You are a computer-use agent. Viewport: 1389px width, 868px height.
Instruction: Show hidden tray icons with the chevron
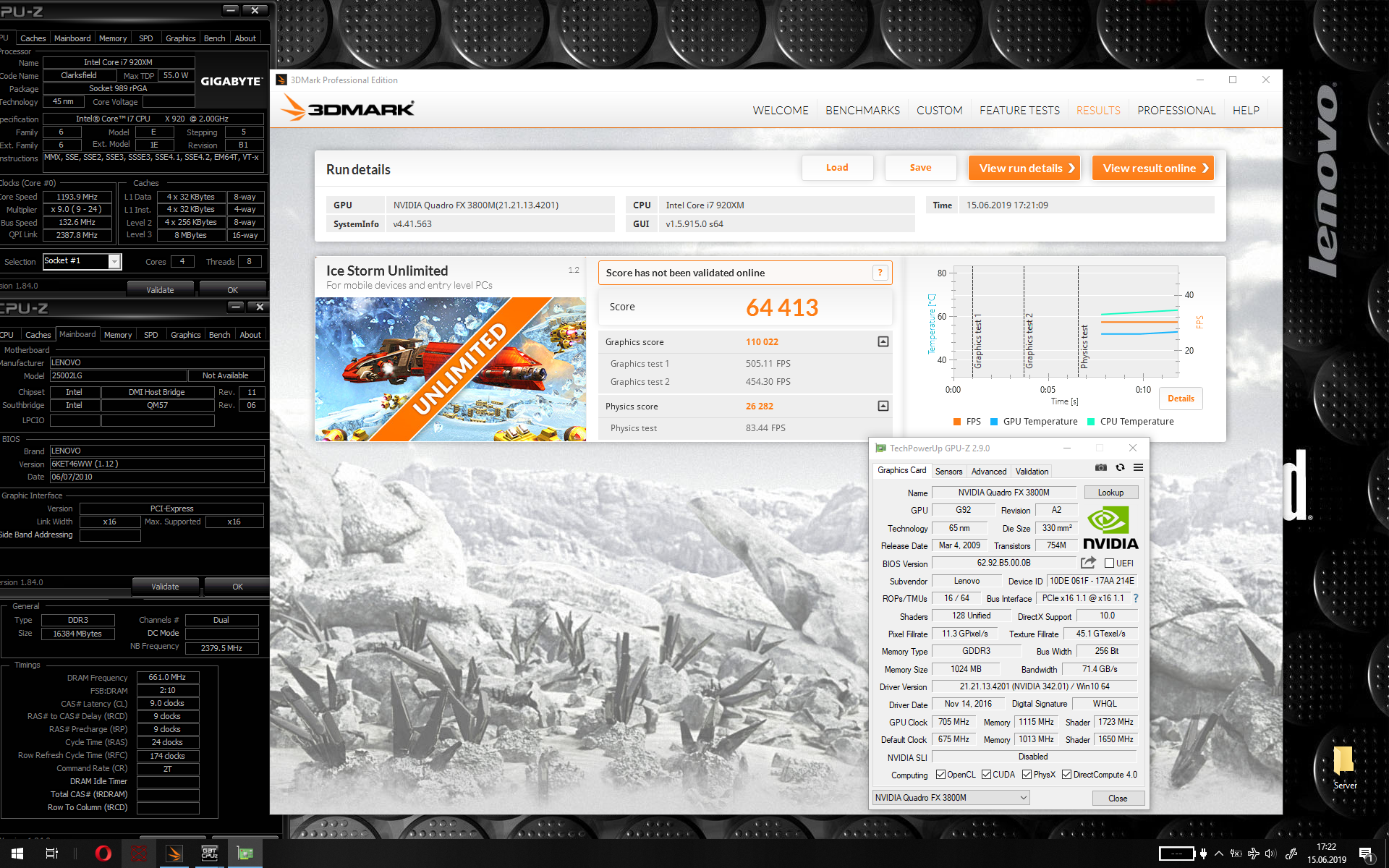tap(1219, 854)
